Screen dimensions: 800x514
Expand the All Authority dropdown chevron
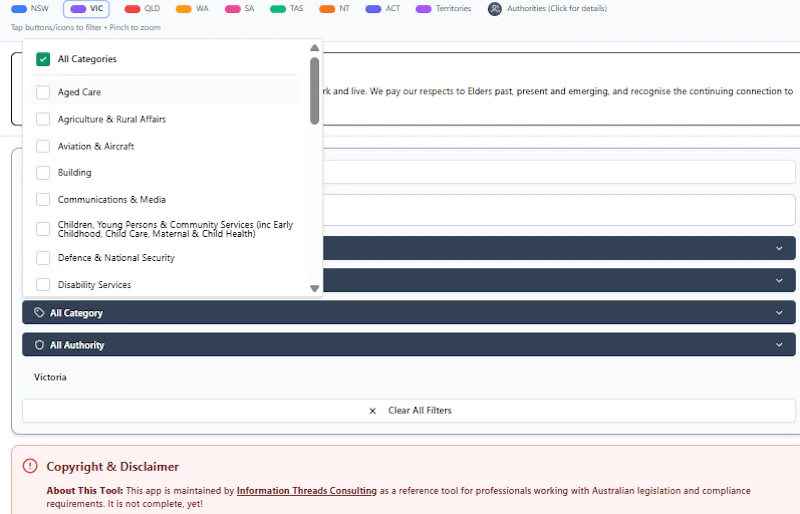[779, 345]
